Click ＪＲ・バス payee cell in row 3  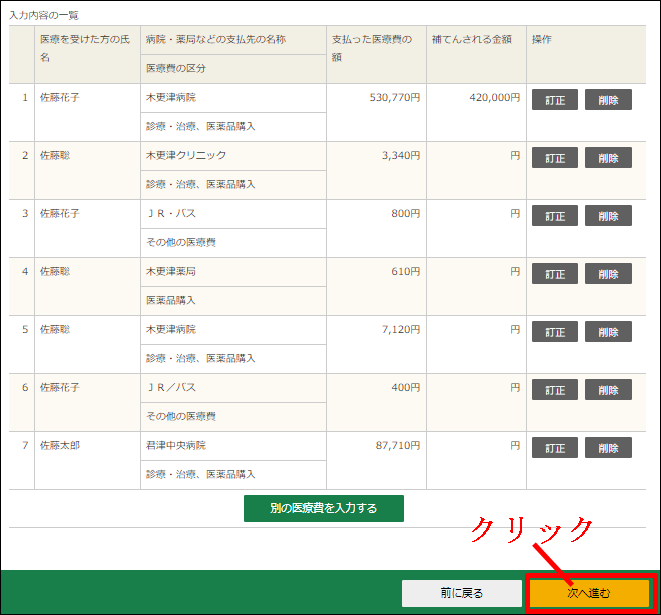(233, 214)
